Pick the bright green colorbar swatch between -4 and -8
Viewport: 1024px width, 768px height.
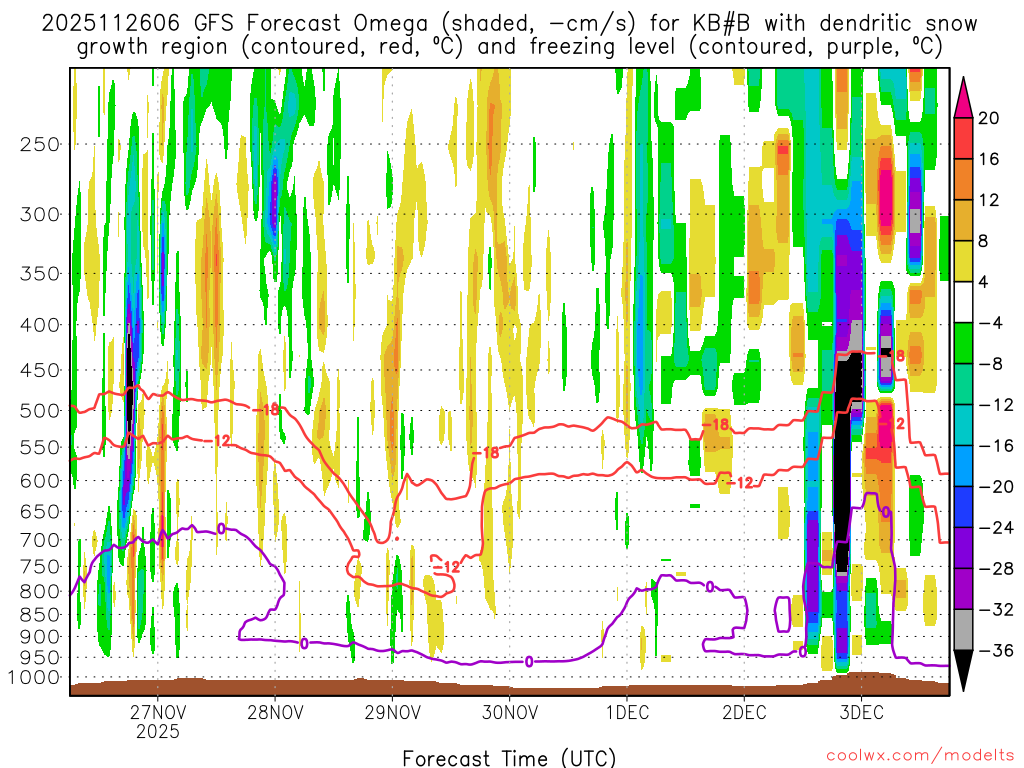tap(963, 344)
